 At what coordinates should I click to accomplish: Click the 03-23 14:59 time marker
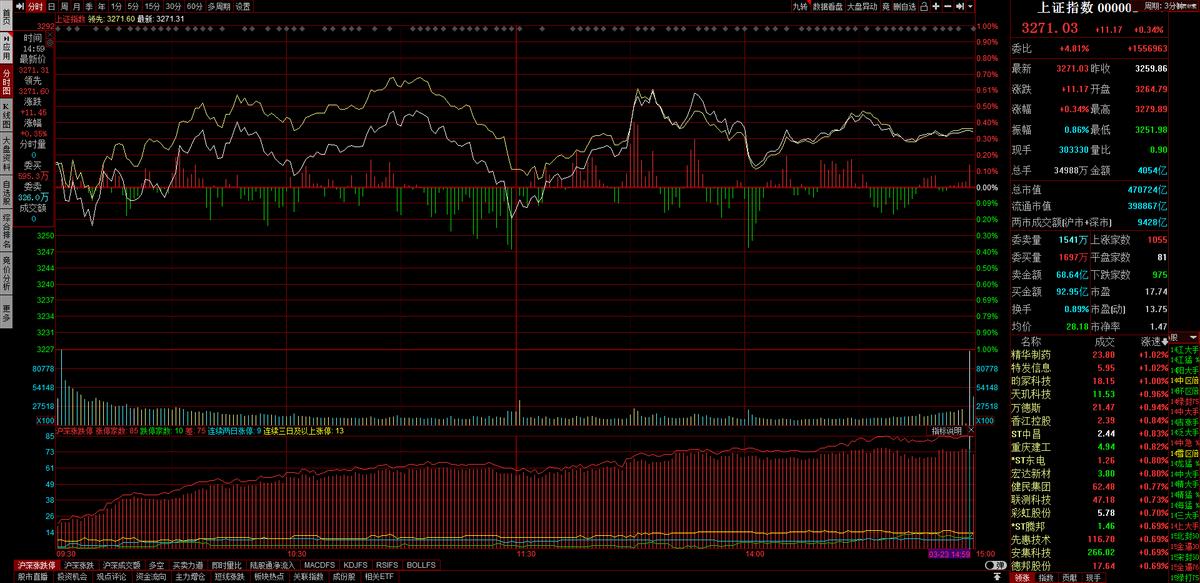tap(950, 553)
